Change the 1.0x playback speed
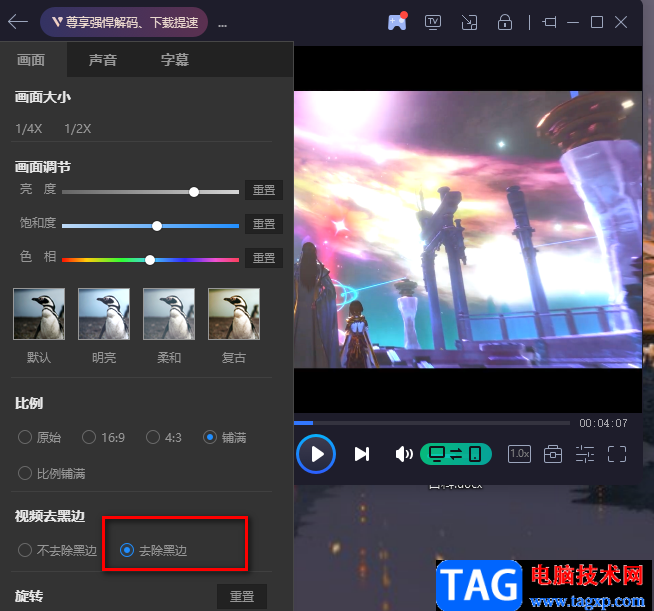The image size is (654, 611). pos(519,454)
